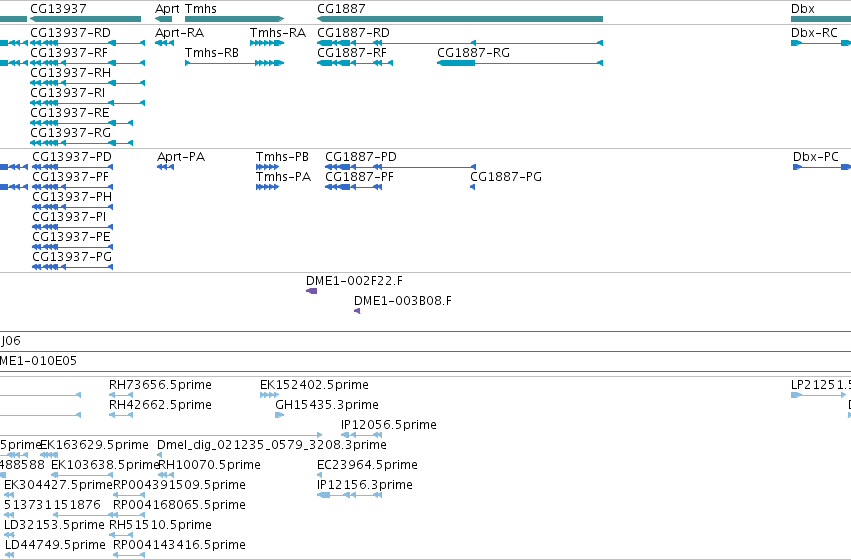This screenshot has width=851, height=560.
Task: Select the CG13937 gene label
Action: (x=58, y=9)
